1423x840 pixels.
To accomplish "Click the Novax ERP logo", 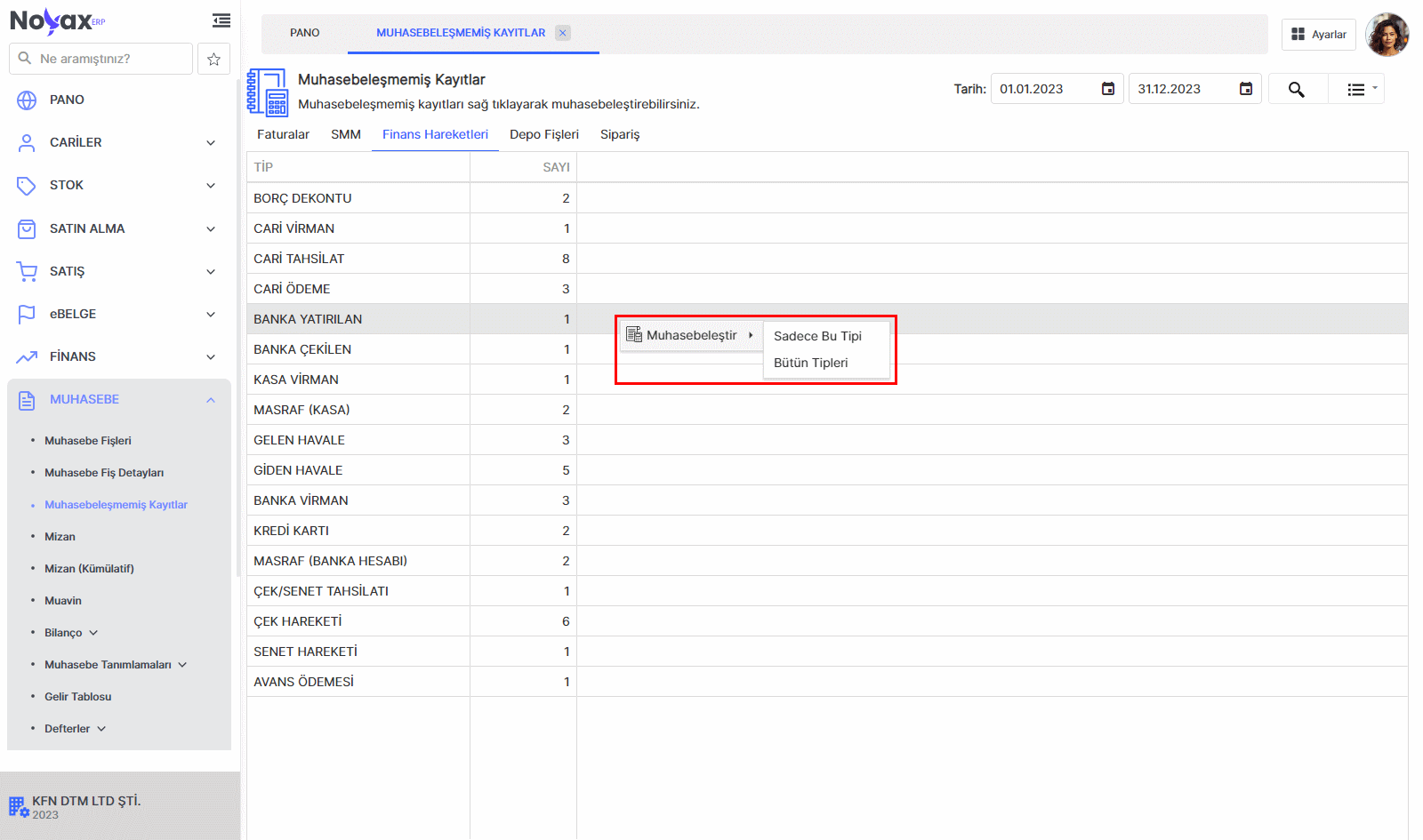I will pos(58,20).
